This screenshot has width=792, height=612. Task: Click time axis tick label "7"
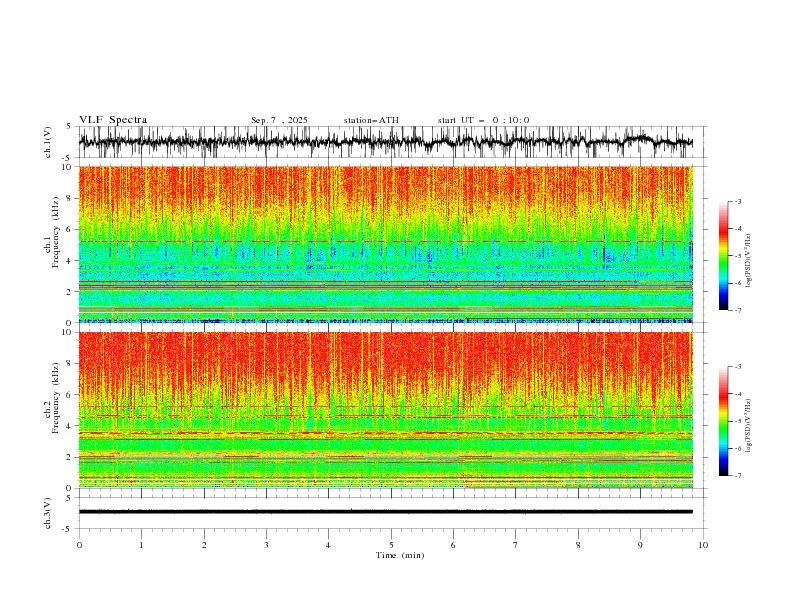[516, 545]
